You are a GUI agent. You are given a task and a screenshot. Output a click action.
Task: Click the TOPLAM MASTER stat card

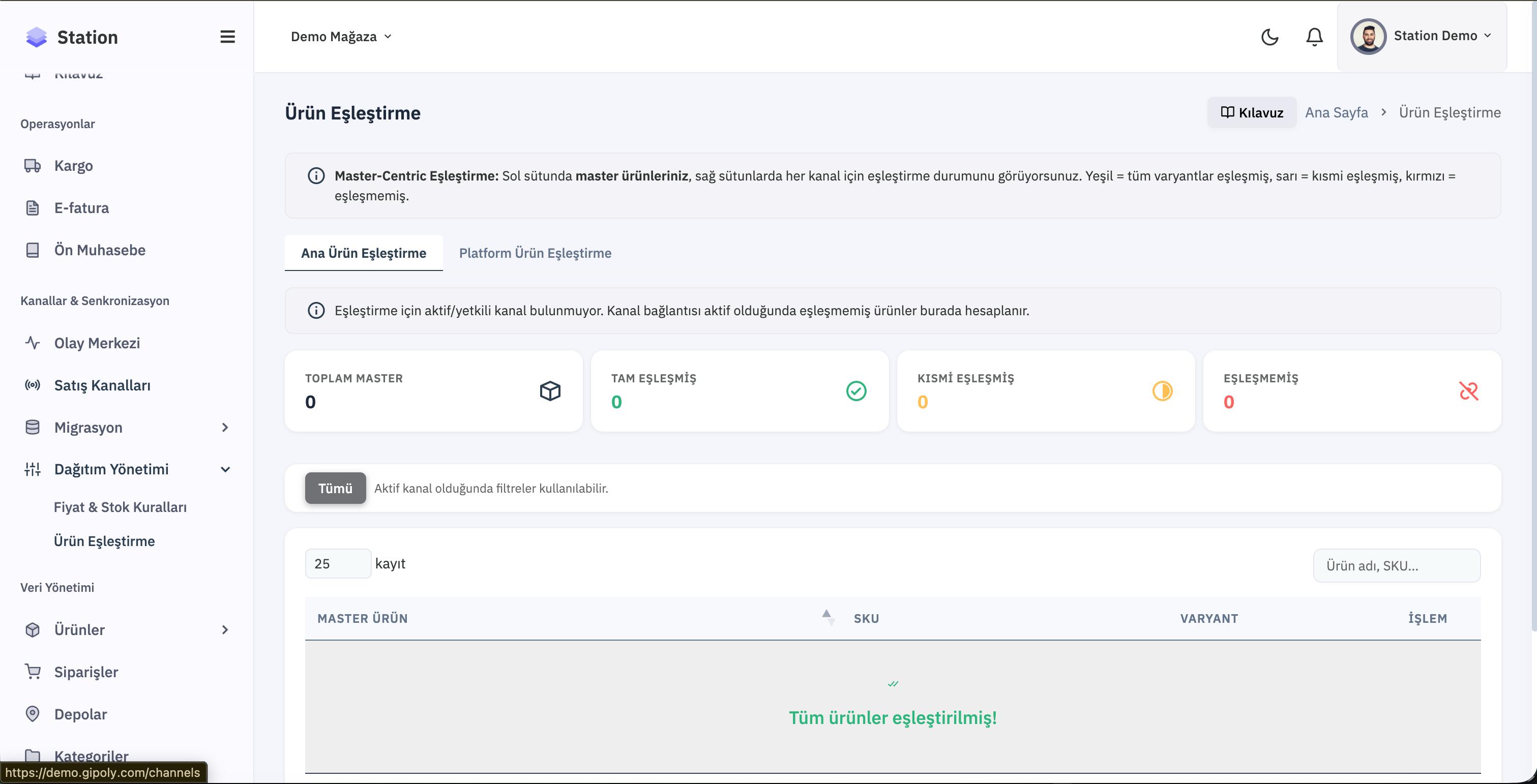point(434,391)
